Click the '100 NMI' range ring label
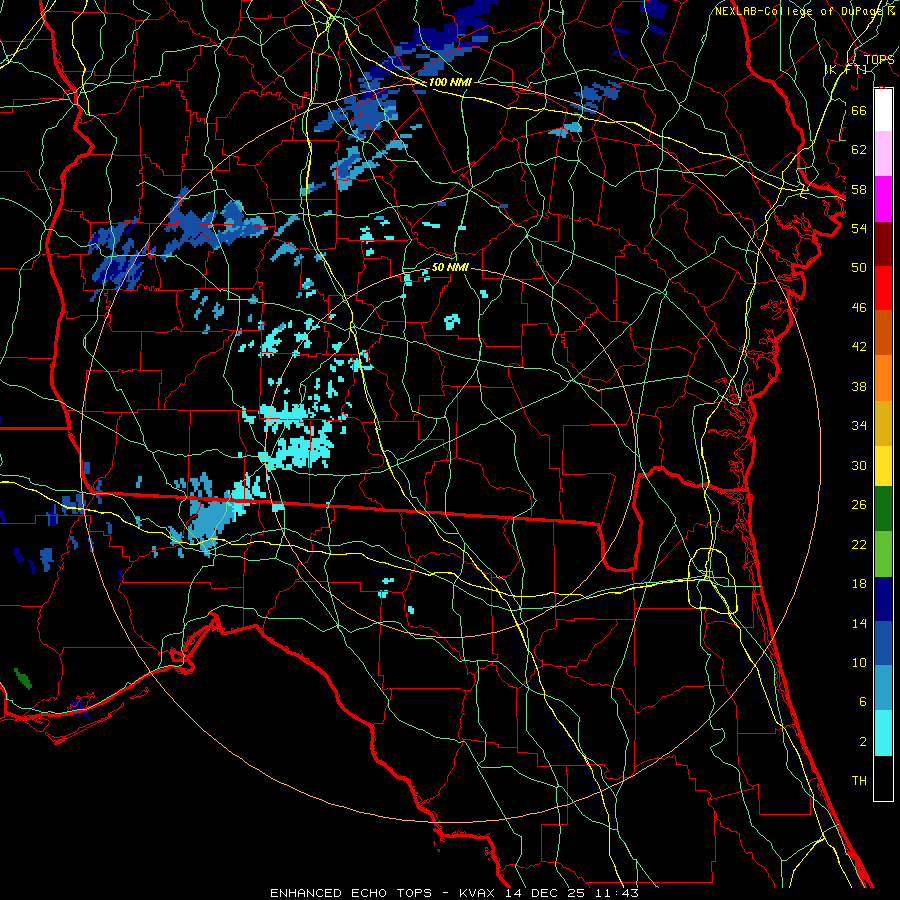900x900 pixels. tap(450, 82)
